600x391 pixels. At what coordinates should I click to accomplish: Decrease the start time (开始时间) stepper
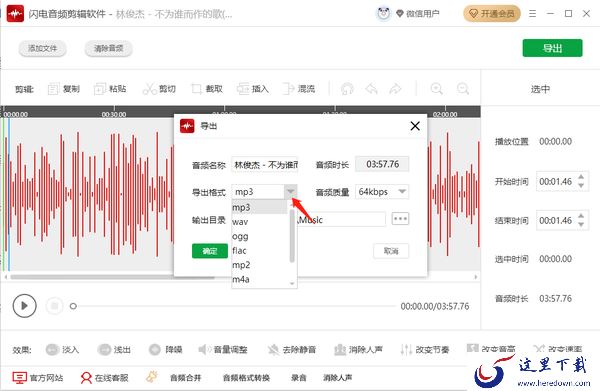click(x=581, y=186)
